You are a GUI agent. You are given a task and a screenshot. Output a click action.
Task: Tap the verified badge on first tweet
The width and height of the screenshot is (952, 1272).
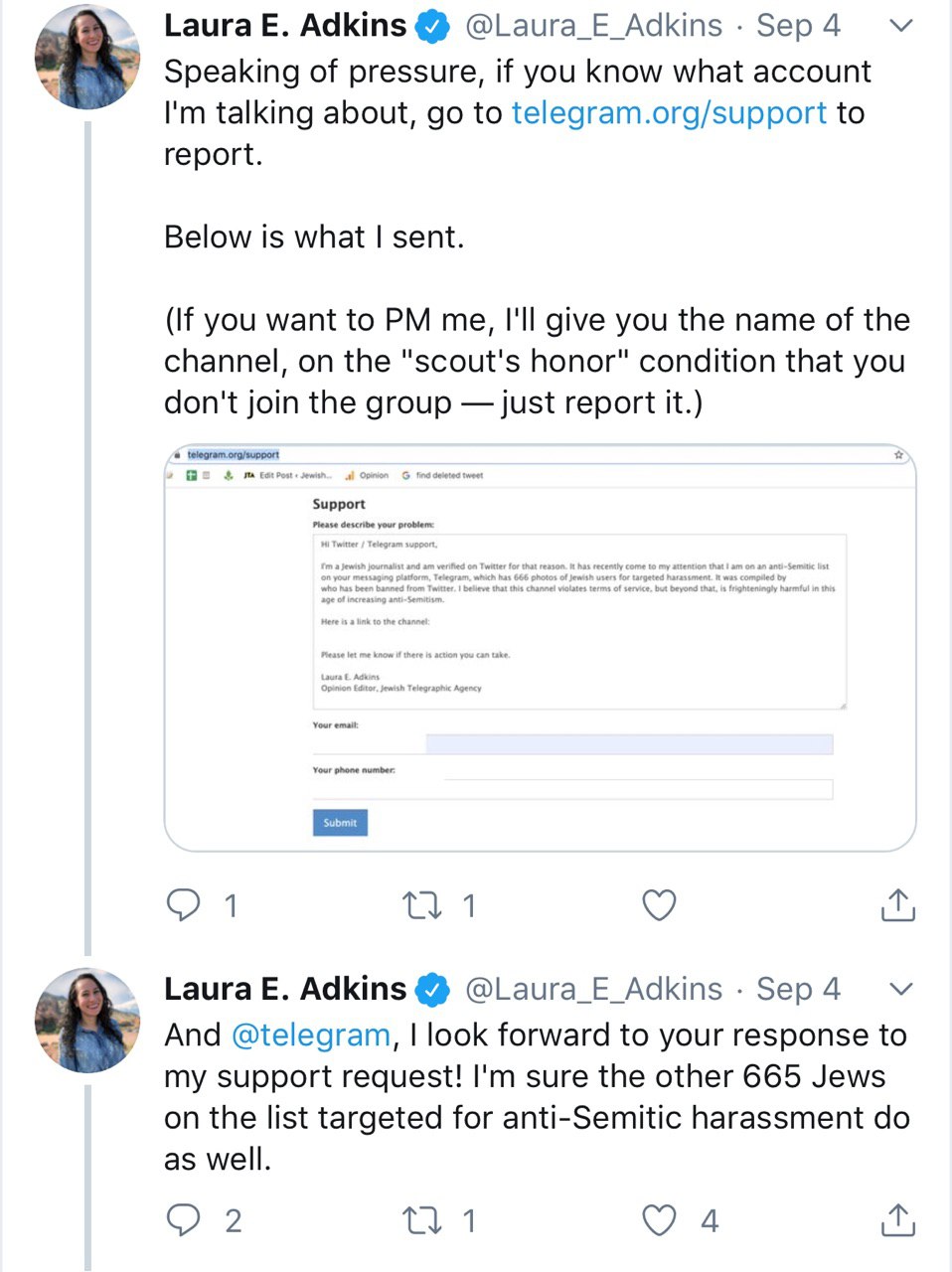pos(432,27)
